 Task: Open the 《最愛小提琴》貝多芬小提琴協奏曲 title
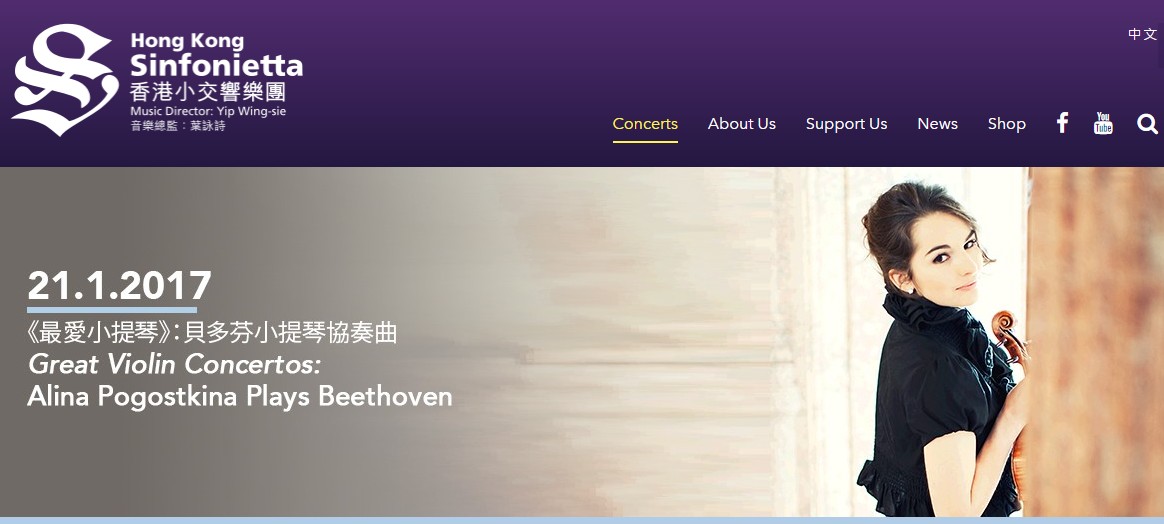point(212,333)
